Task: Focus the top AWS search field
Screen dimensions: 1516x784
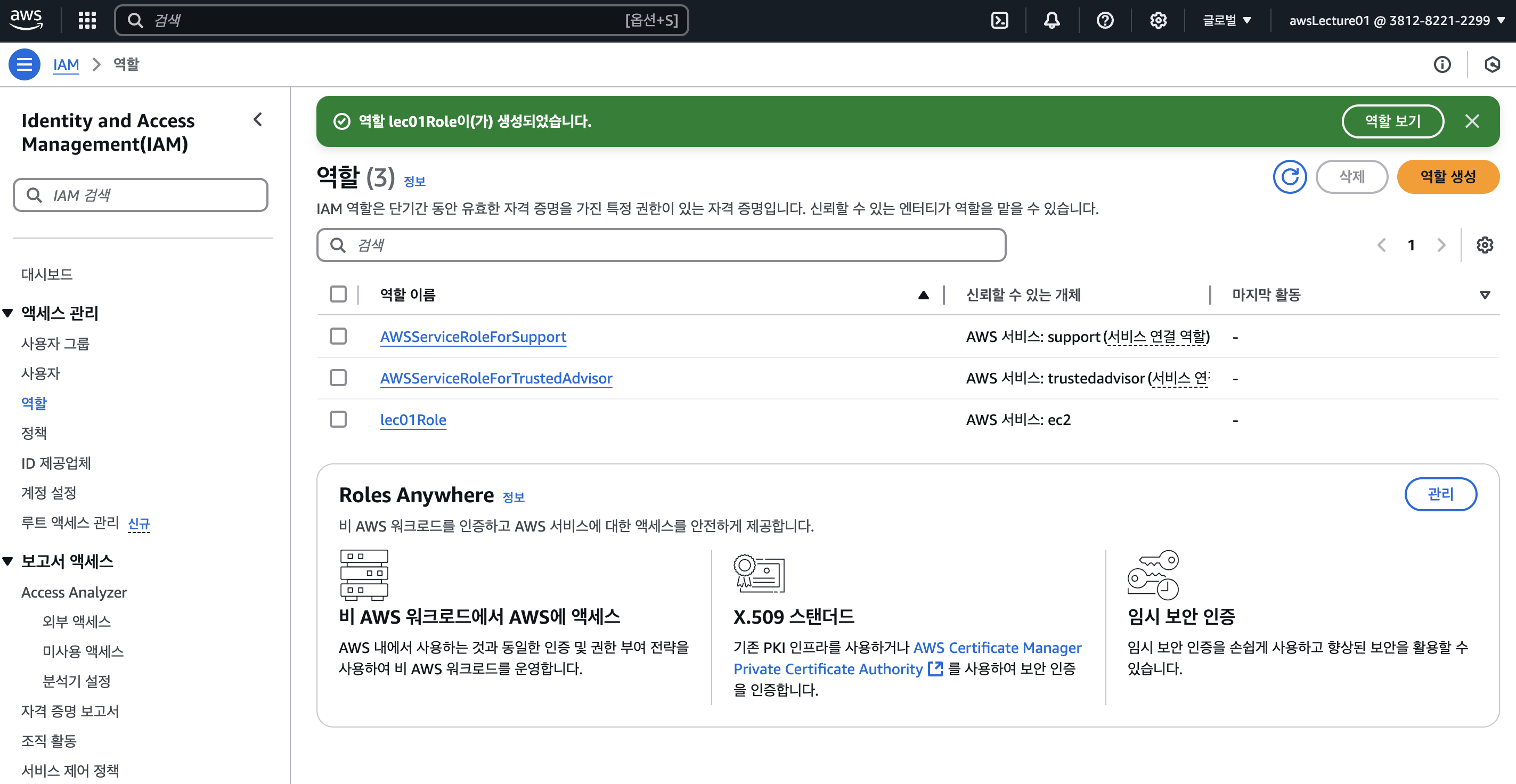Action: pos(401,21)
